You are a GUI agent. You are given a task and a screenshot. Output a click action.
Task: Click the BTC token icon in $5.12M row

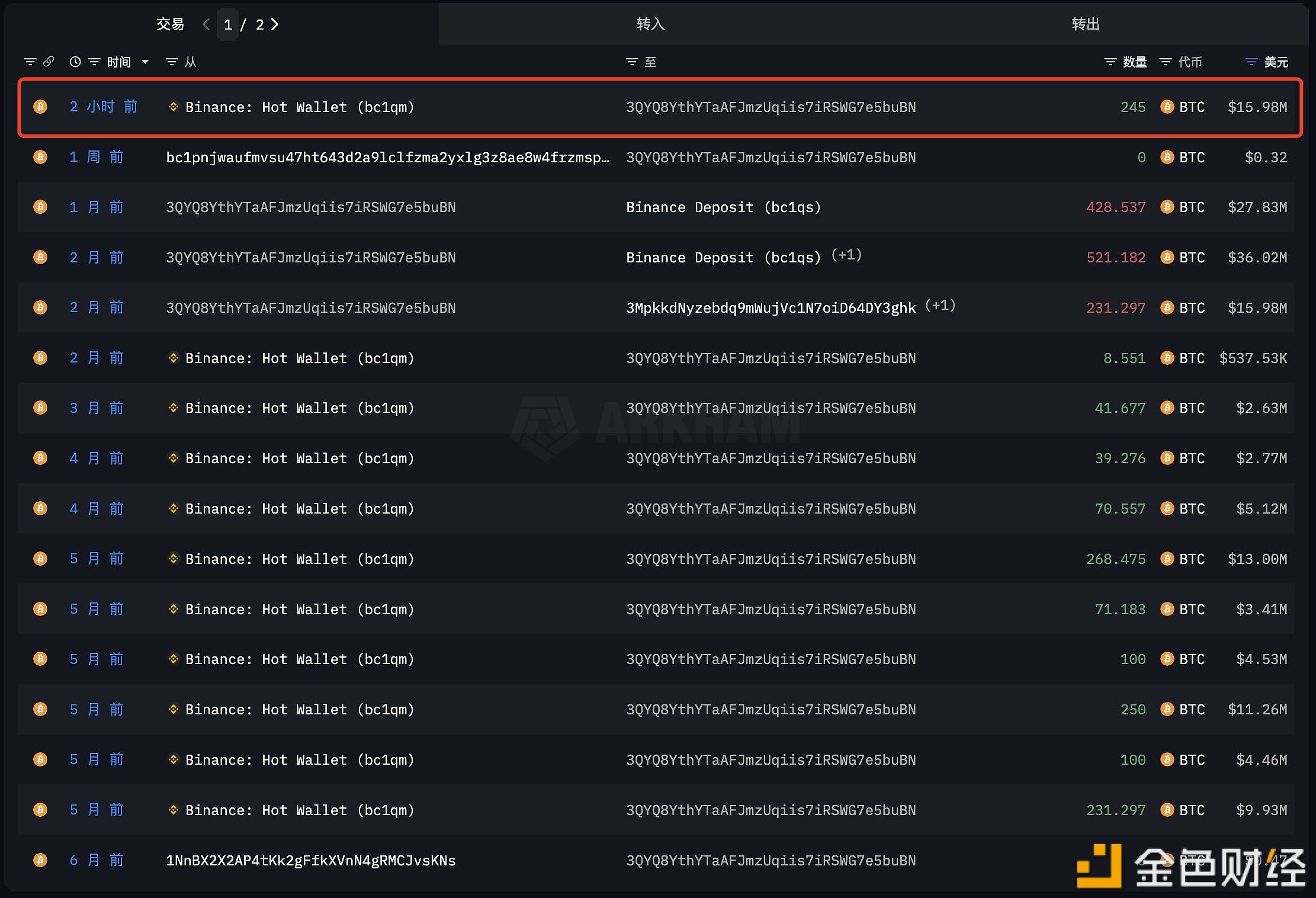coord(1167,508)
